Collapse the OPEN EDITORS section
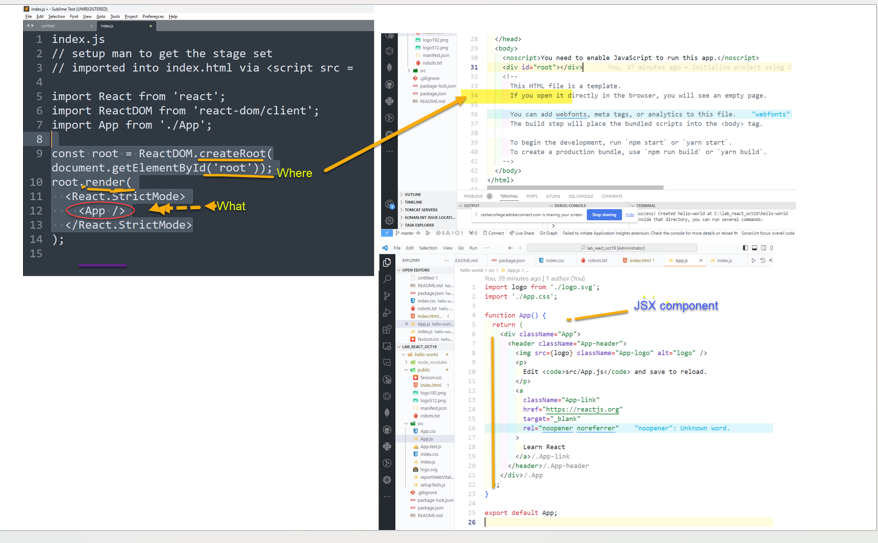This screenshot has height=543, width=878. (x=426, y=270)
